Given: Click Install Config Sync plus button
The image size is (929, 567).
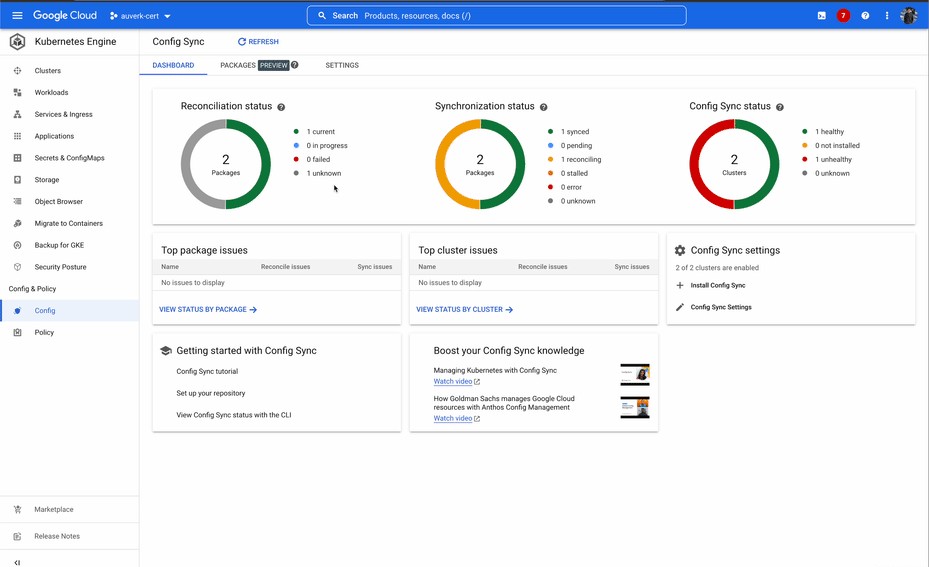Looking at the screenshot, I should (710, 286).
